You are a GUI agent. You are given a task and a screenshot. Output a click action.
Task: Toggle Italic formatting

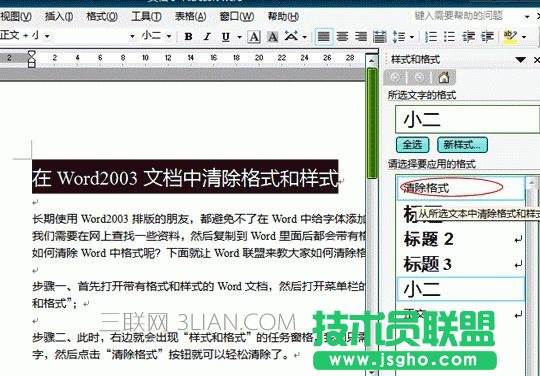click(x=207, y=36)
